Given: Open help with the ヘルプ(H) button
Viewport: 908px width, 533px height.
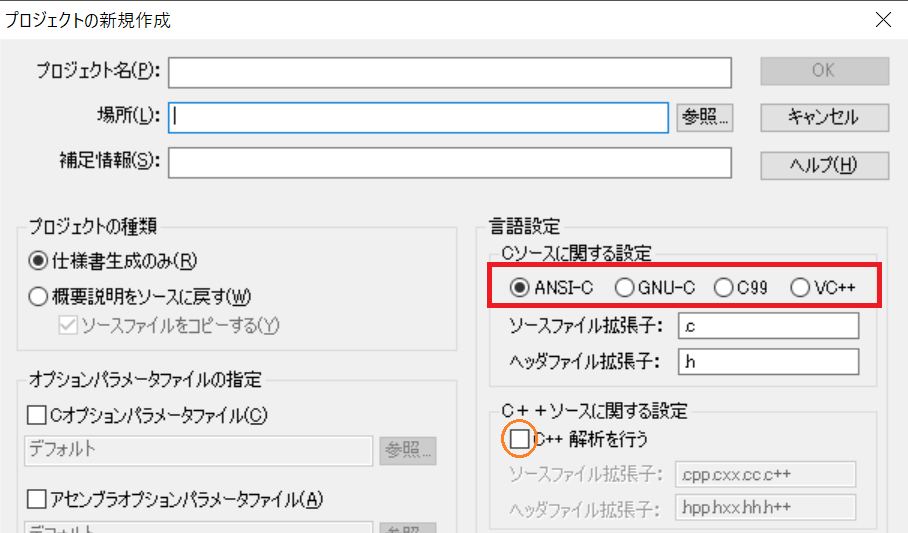Looking at the screenshot, I should tap(824, 165).
